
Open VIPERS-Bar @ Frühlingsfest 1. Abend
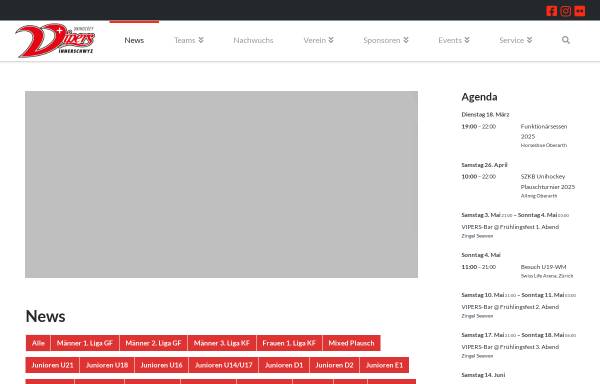tap(510, 227)
